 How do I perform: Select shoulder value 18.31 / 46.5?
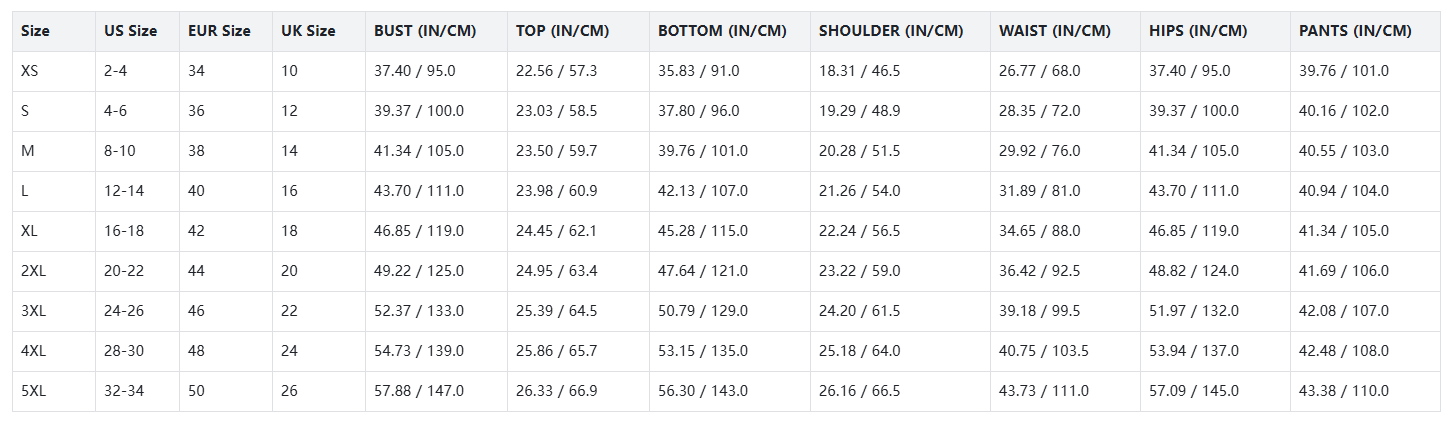(x=859, y=71)
